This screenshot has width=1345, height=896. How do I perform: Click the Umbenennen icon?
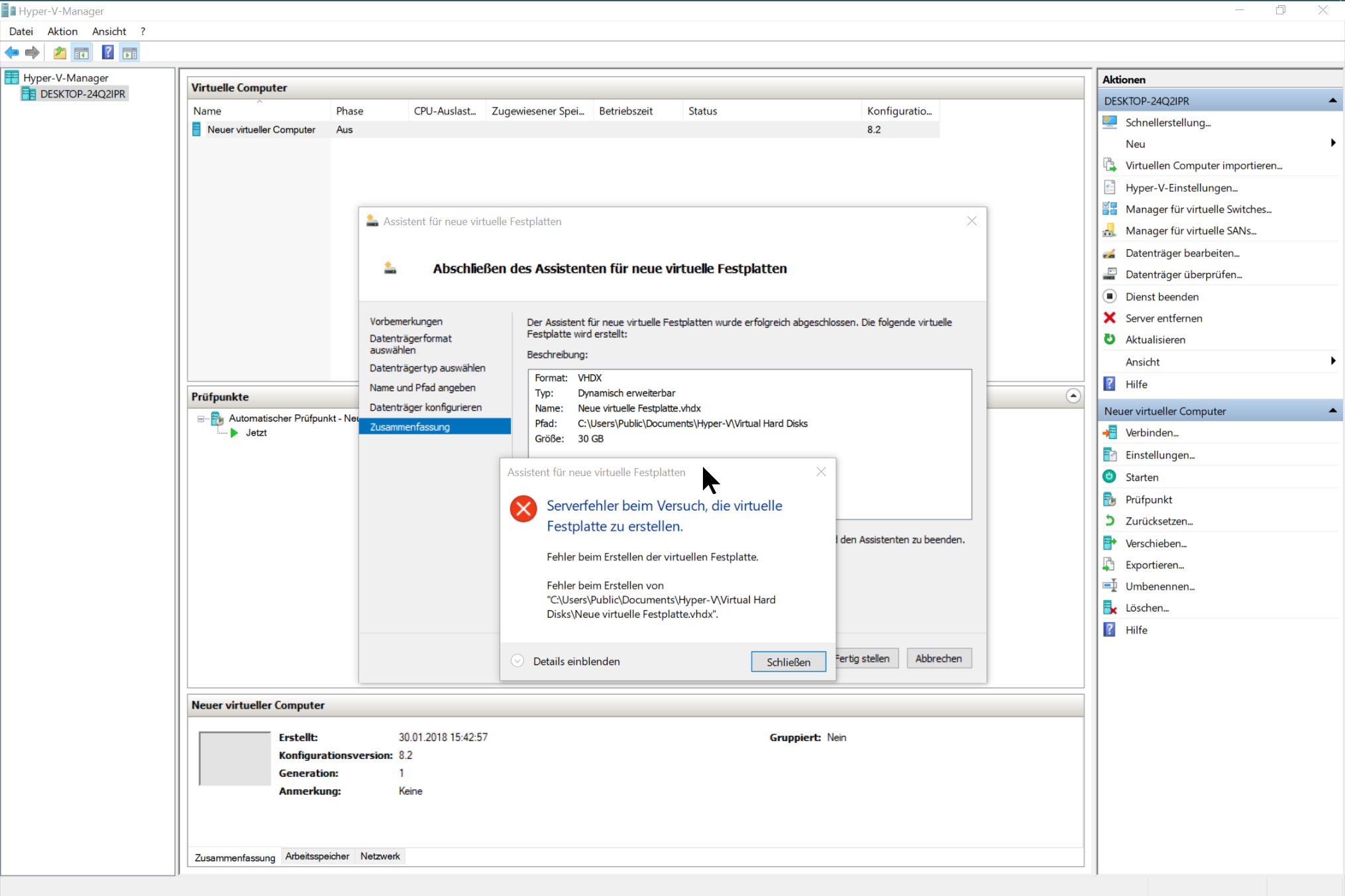(x=1110, y=586)
